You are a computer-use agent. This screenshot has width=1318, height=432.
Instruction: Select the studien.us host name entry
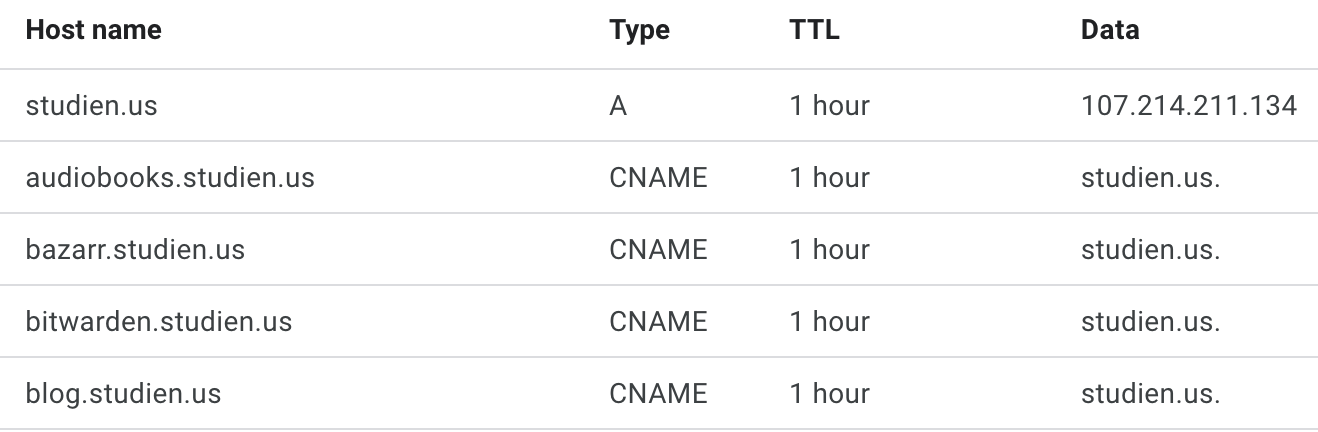pos(91,106)
